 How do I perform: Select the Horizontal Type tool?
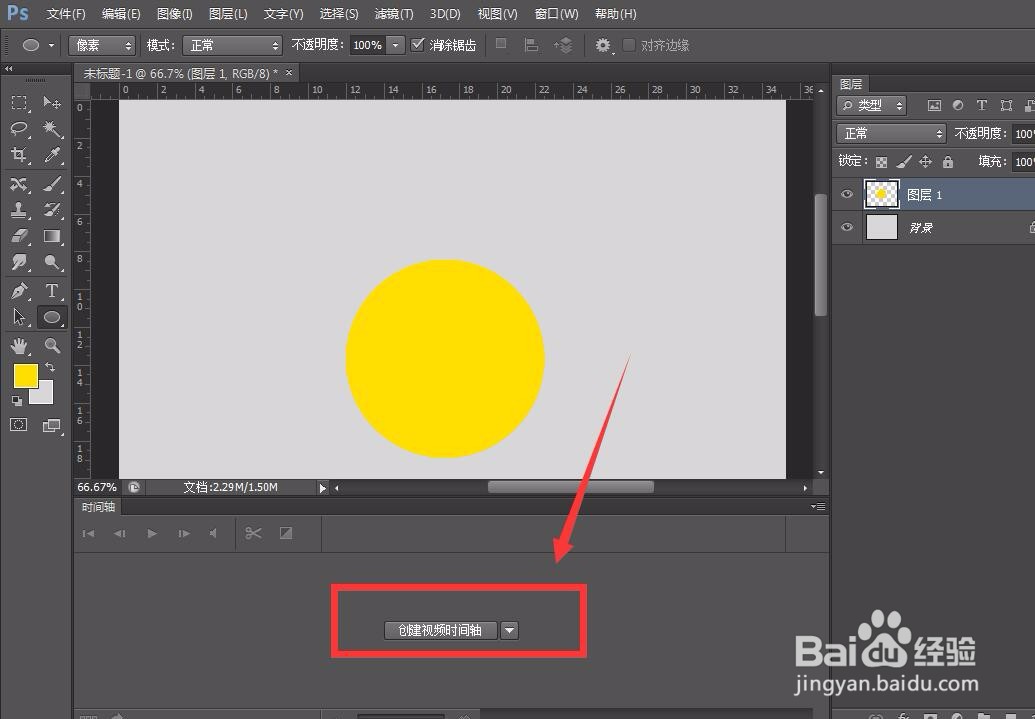[x=52, y=290]
